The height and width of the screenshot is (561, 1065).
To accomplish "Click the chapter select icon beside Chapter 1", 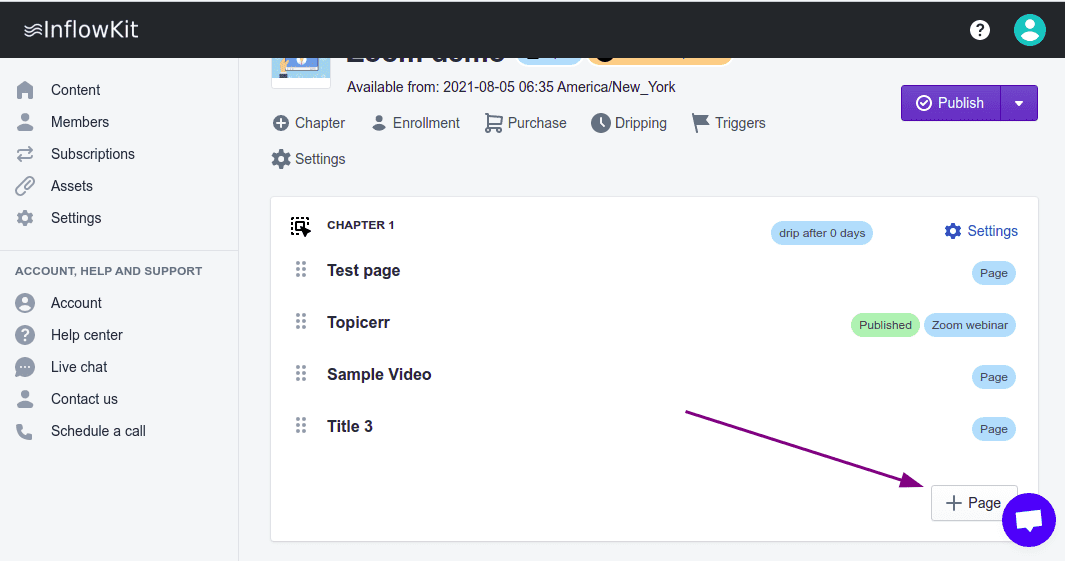I will click(x=301, y=226).
